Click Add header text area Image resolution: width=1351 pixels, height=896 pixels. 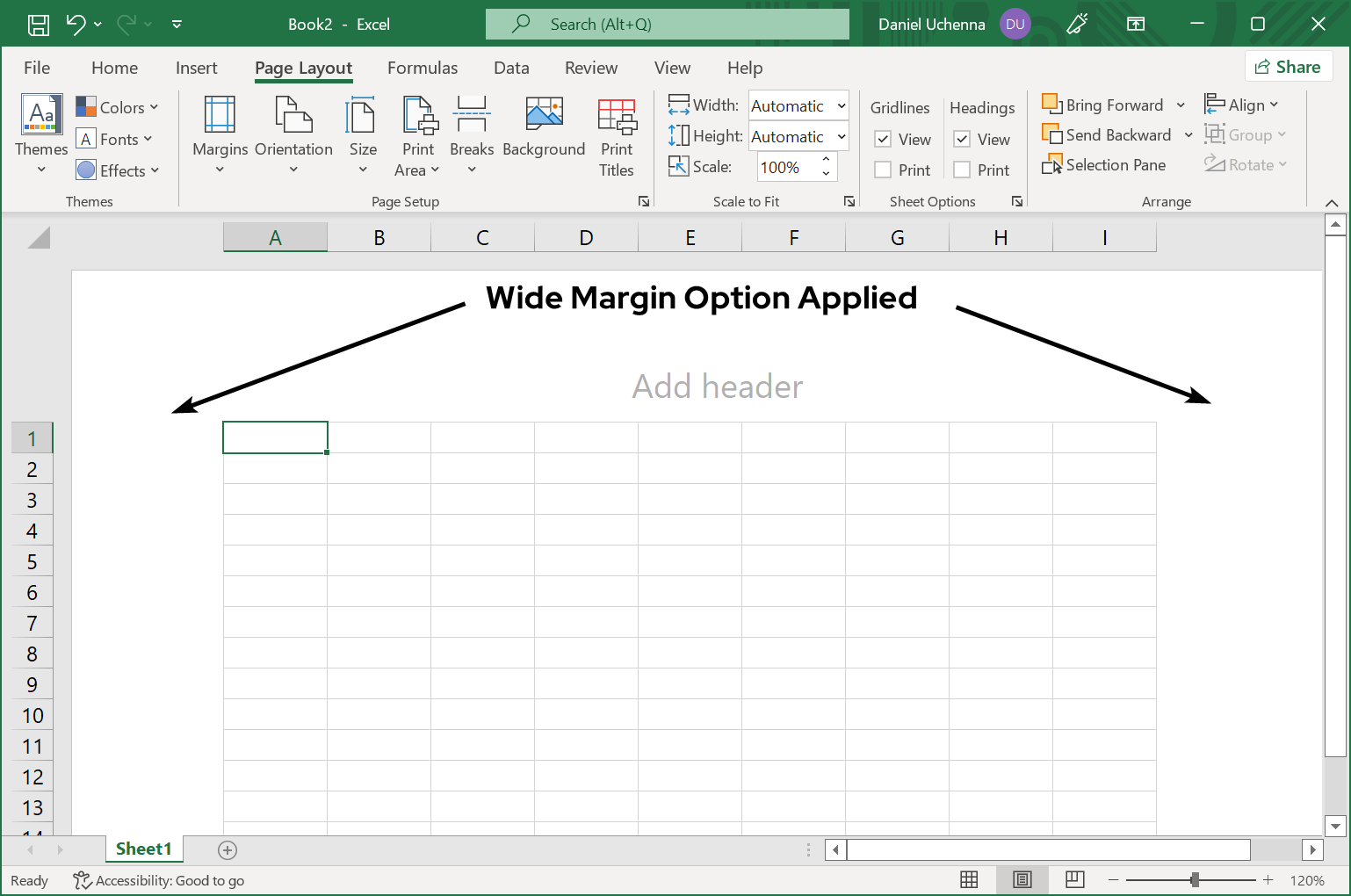717,387
